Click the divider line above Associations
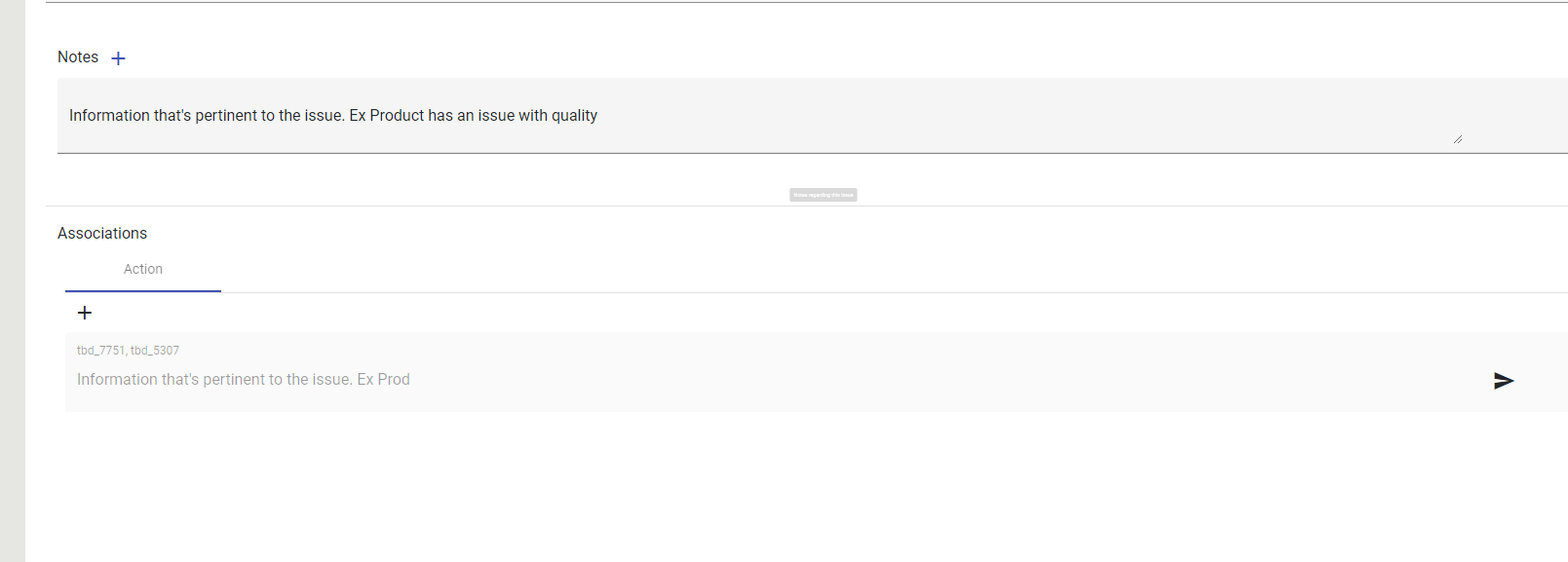The height and width of the screenshot is (562, 1568). (585, 206)
